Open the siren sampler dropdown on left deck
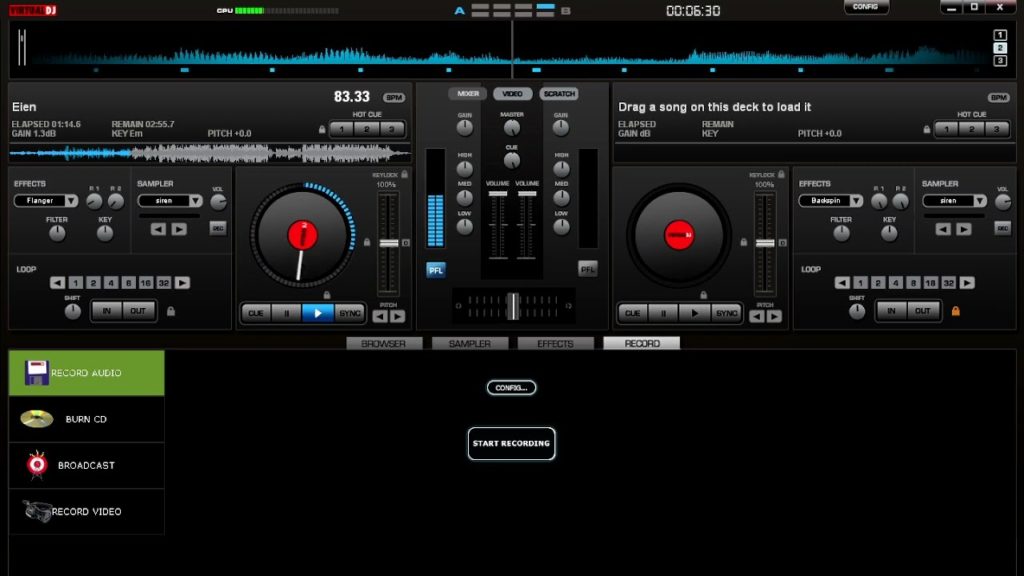The height and width of the screenshot is (576, 1024). [x=169, y=200]
